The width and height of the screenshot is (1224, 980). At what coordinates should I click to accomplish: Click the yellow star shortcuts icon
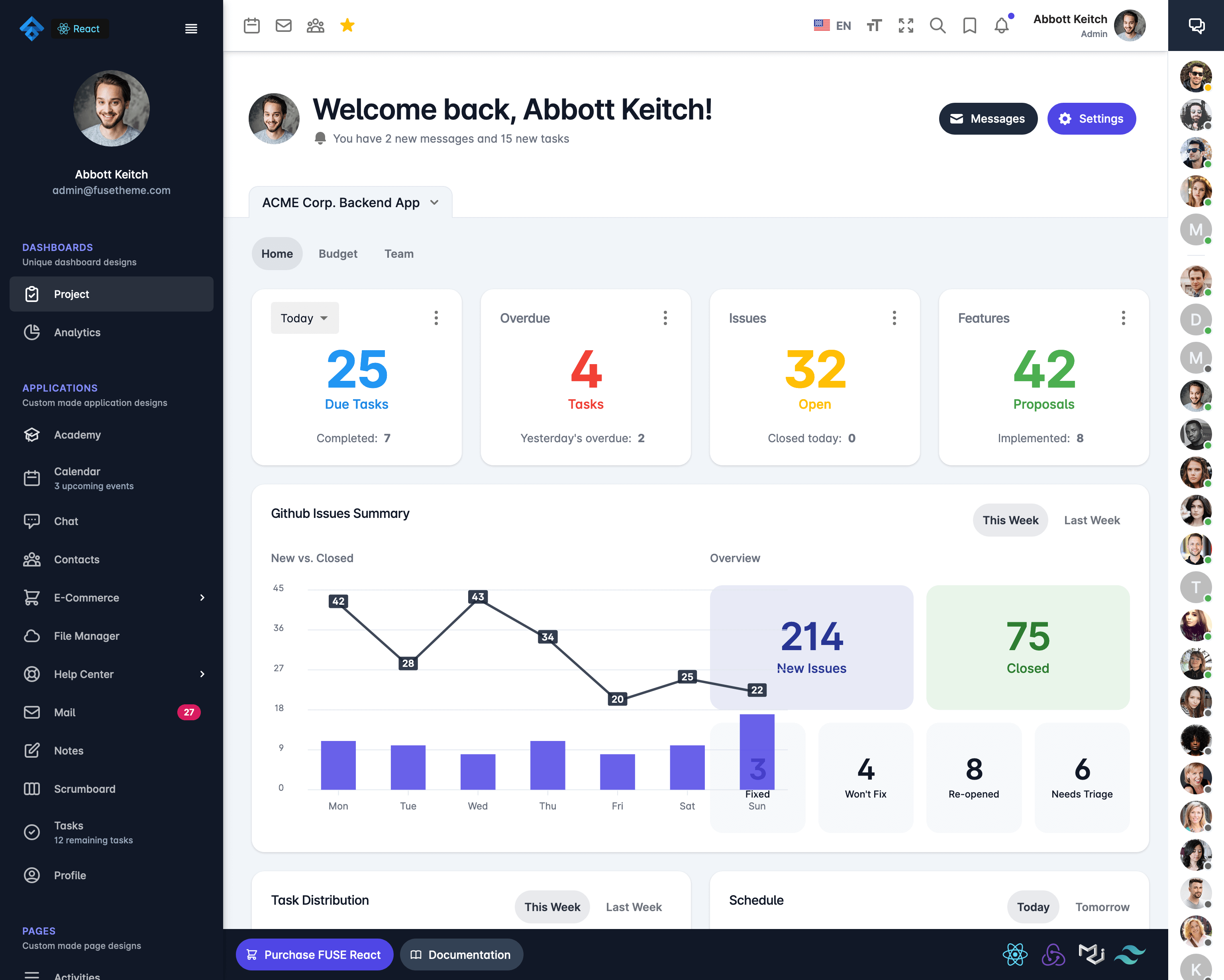347,25
